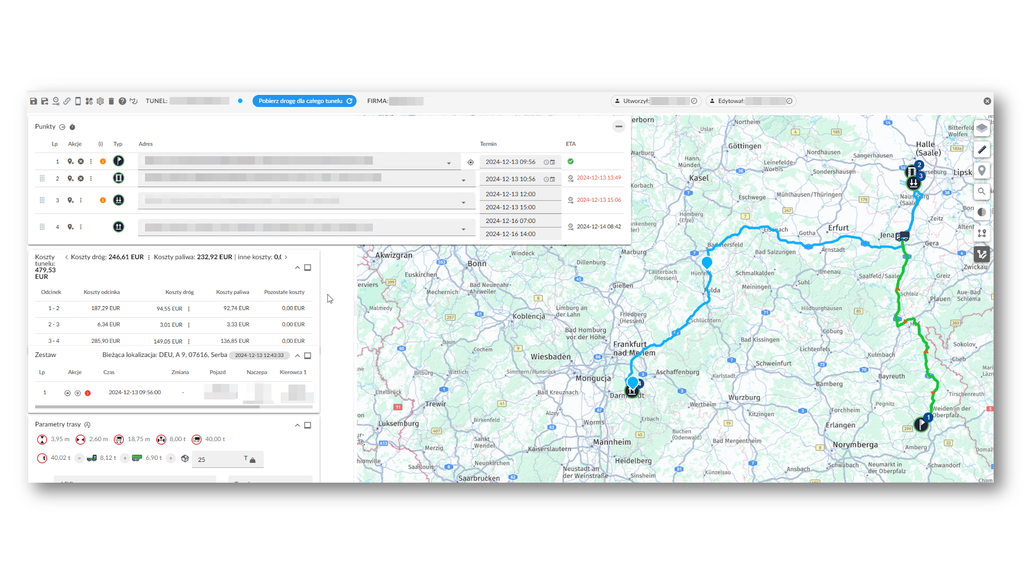This screenshot has width=1024, height=576.
Task: Toggle the minus button before 8,12 t
Action: (79, 458)
